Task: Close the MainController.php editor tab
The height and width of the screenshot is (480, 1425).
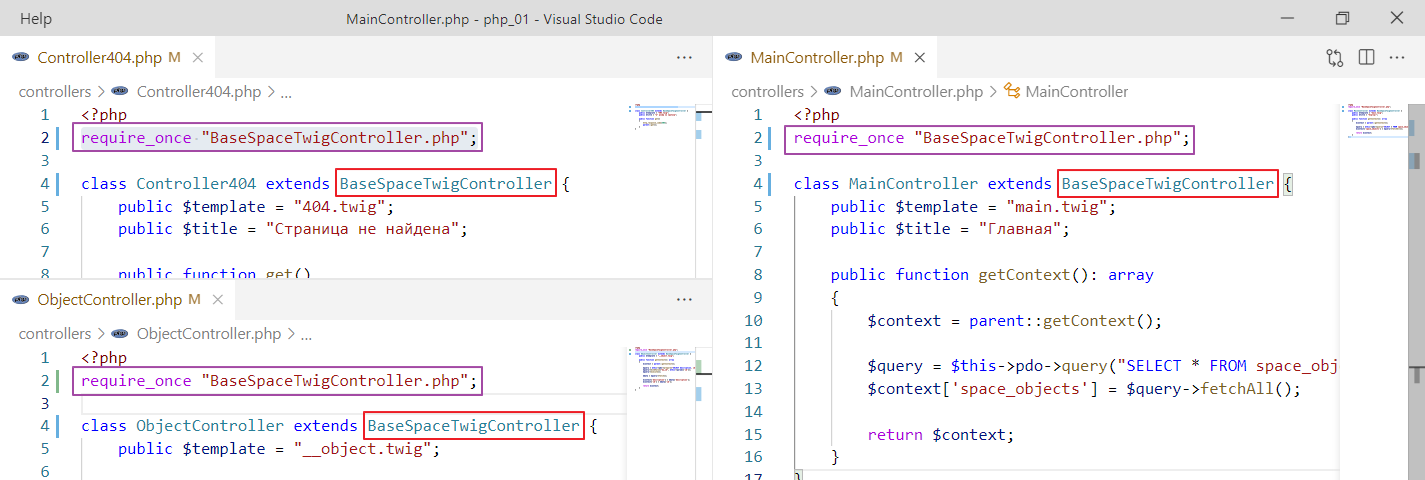Action: (919, 58)
